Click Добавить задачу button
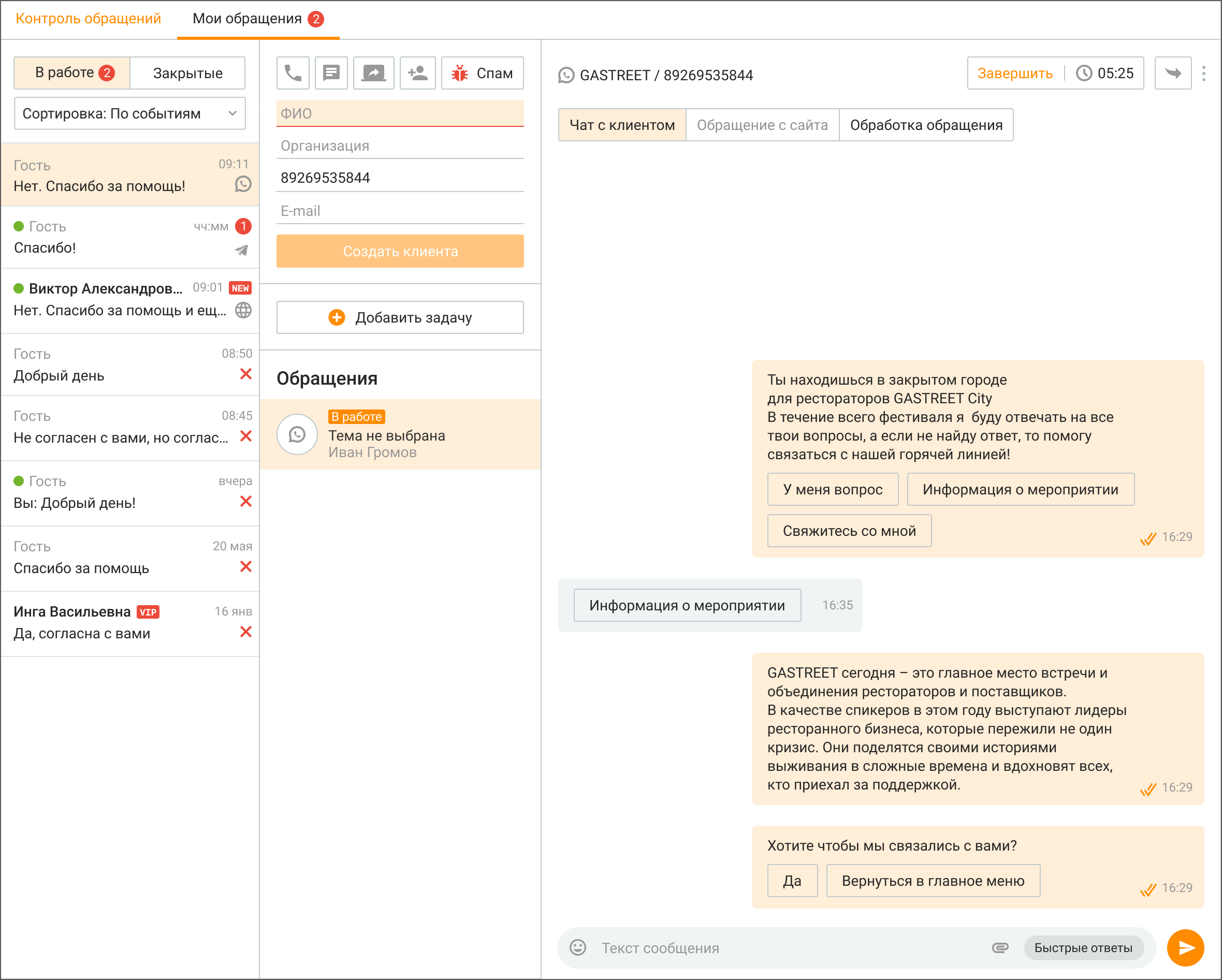The height and width of the screenshot is (980, 1222). click(400, 317)
